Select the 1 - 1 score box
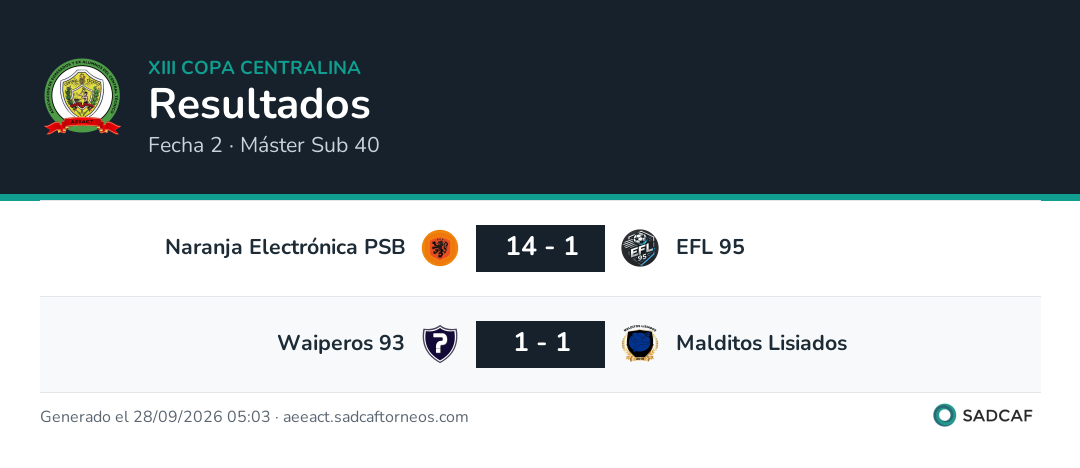 click(x=541, y=344)
